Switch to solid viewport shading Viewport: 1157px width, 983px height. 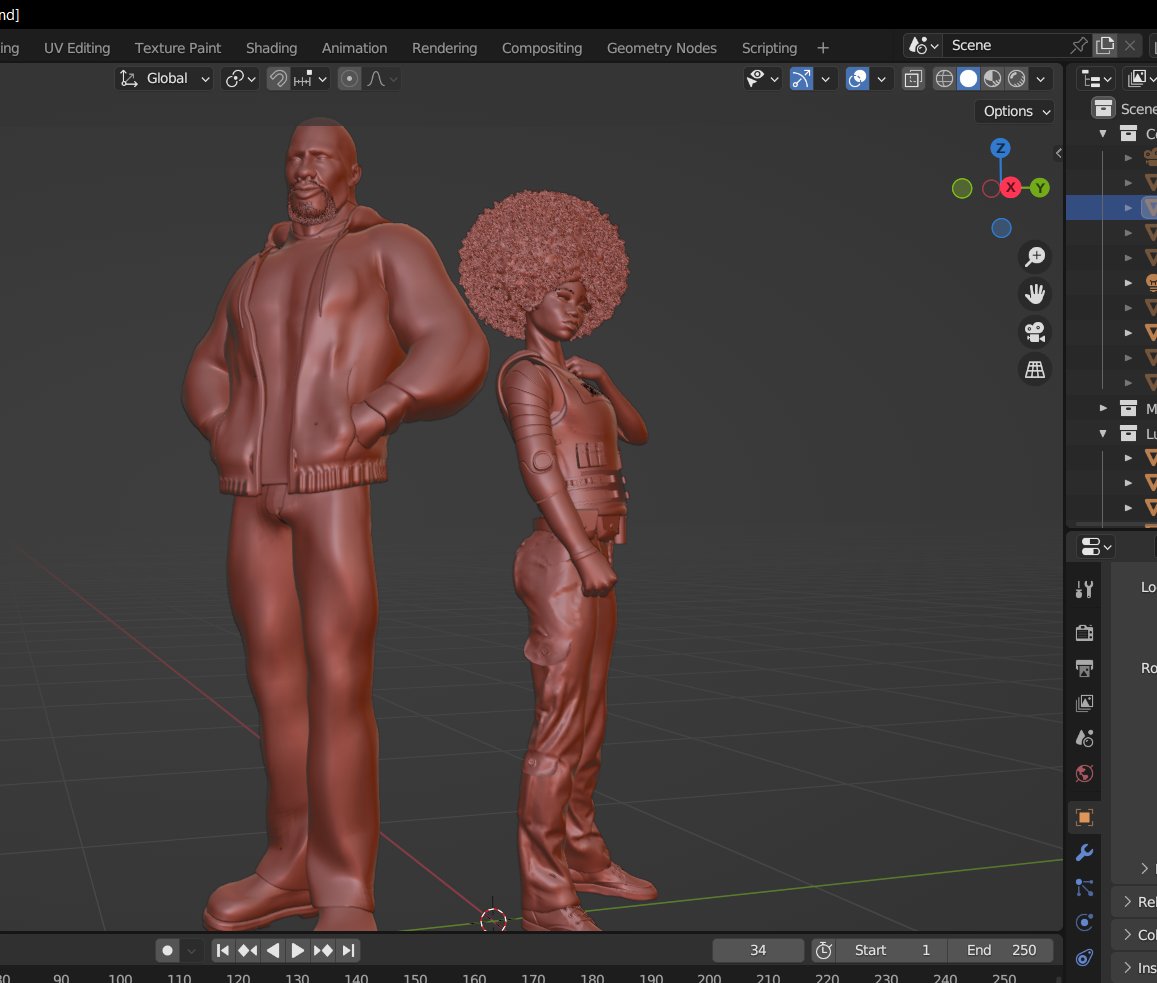(x=968, y=79)
